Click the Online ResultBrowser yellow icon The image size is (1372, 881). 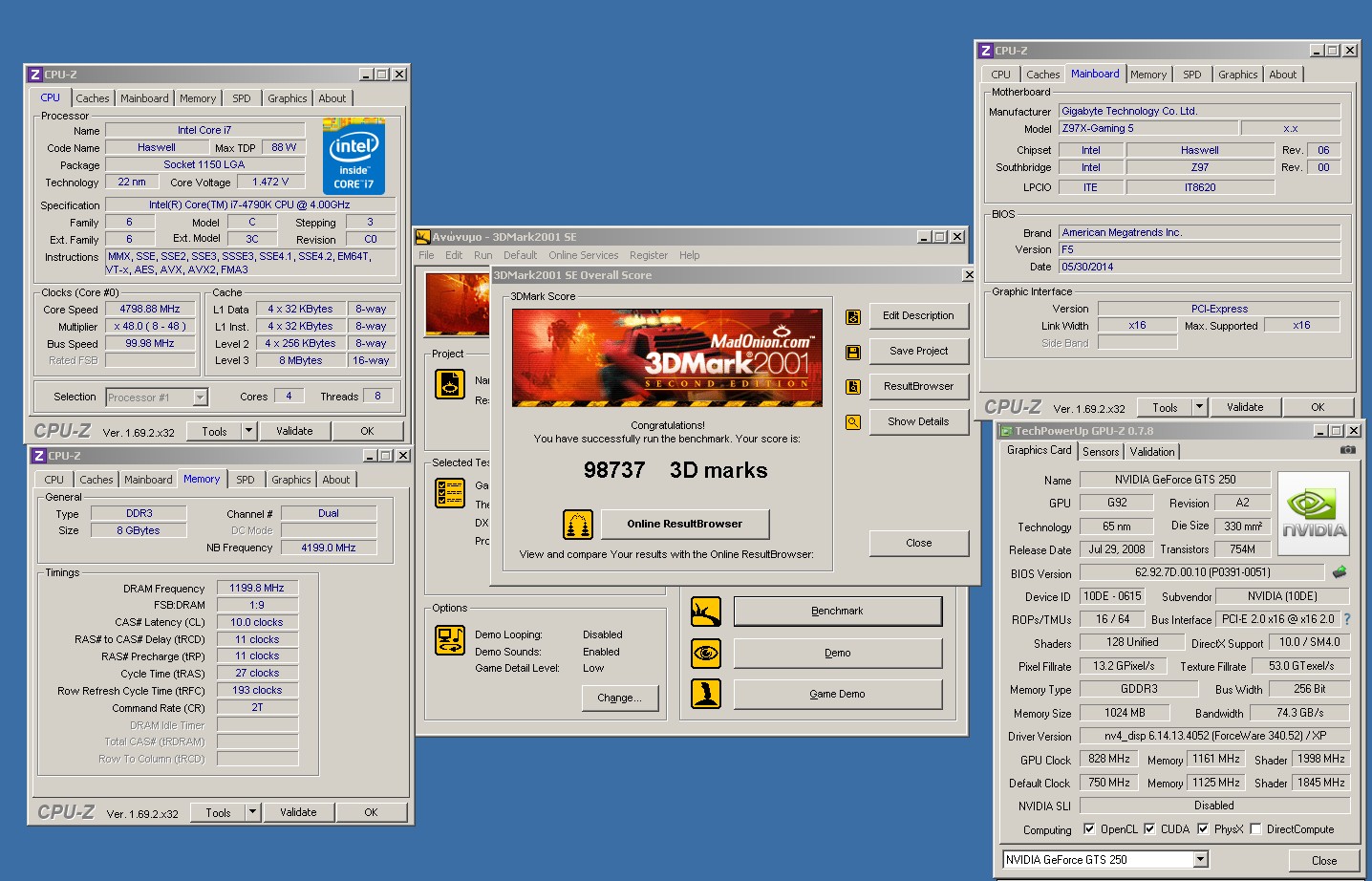coord(577,525)
